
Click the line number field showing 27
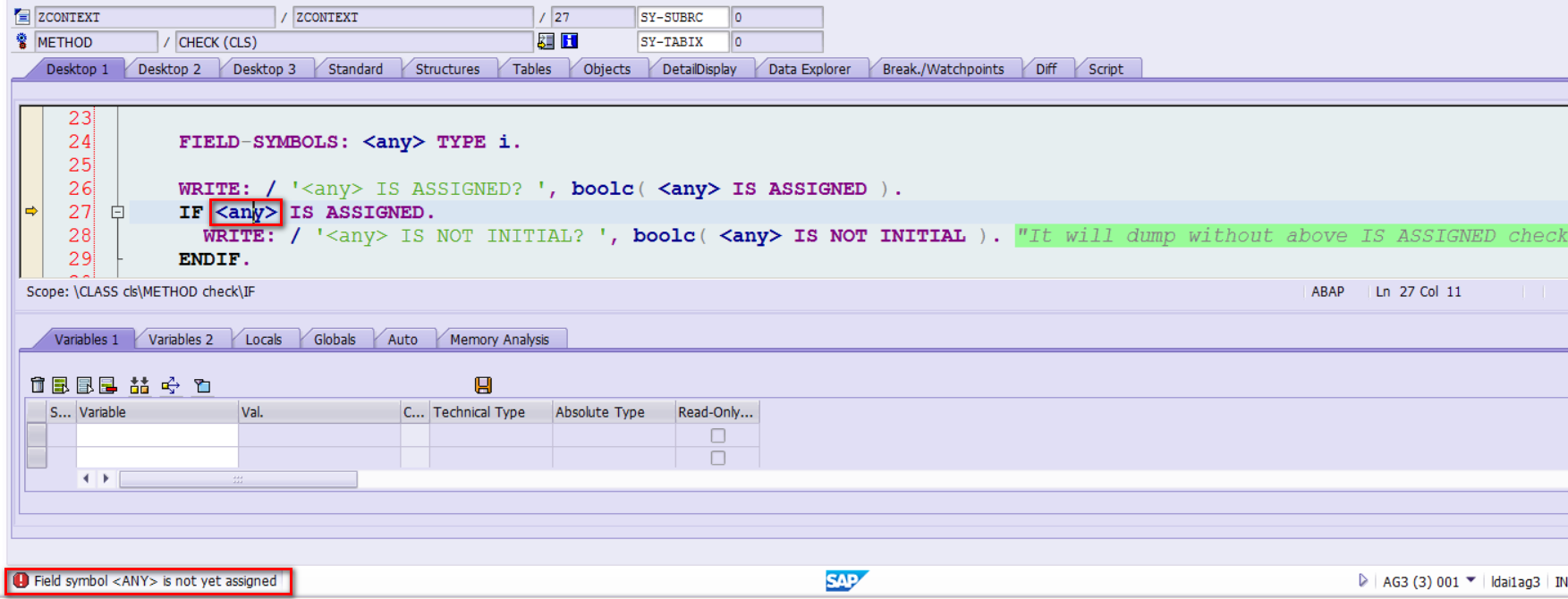point(593,17)
